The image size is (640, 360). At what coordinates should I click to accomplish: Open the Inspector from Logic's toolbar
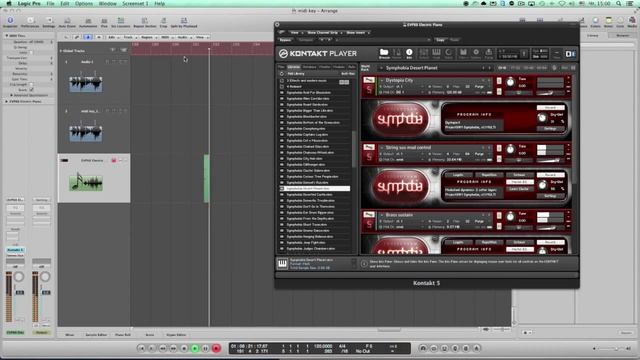(10, 21)
